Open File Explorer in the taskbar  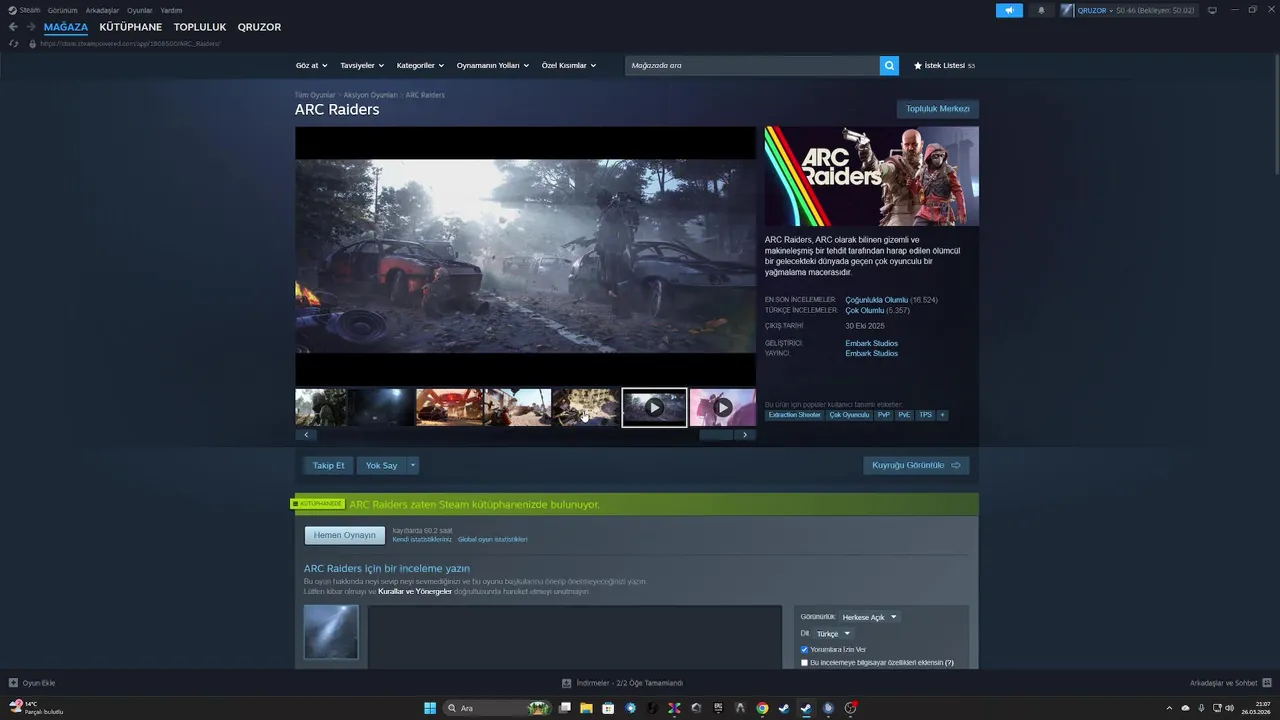[586, 708]
